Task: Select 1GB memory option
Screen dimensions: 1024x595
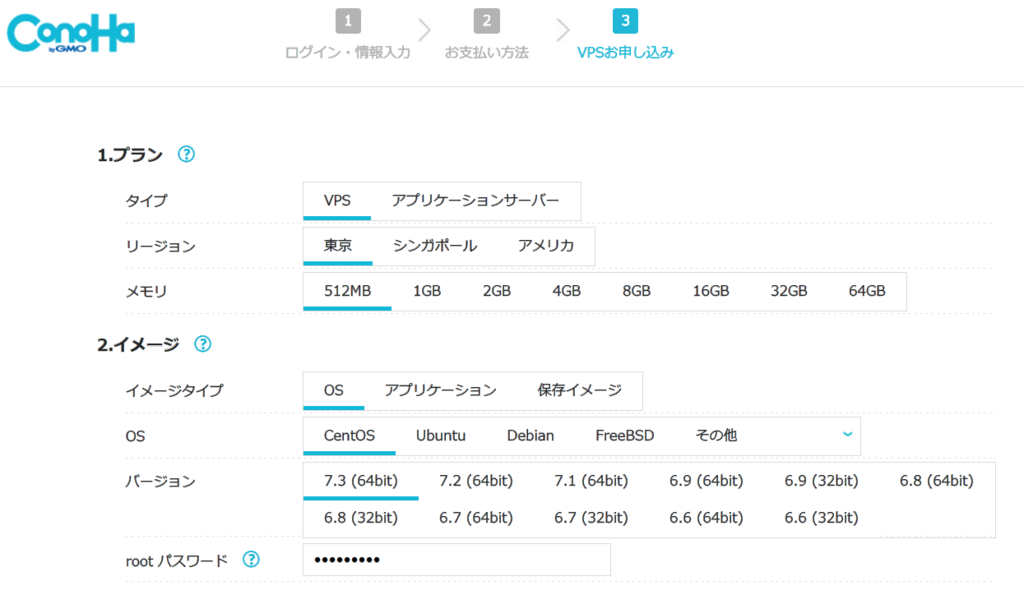Action: [x=427, y=291]
